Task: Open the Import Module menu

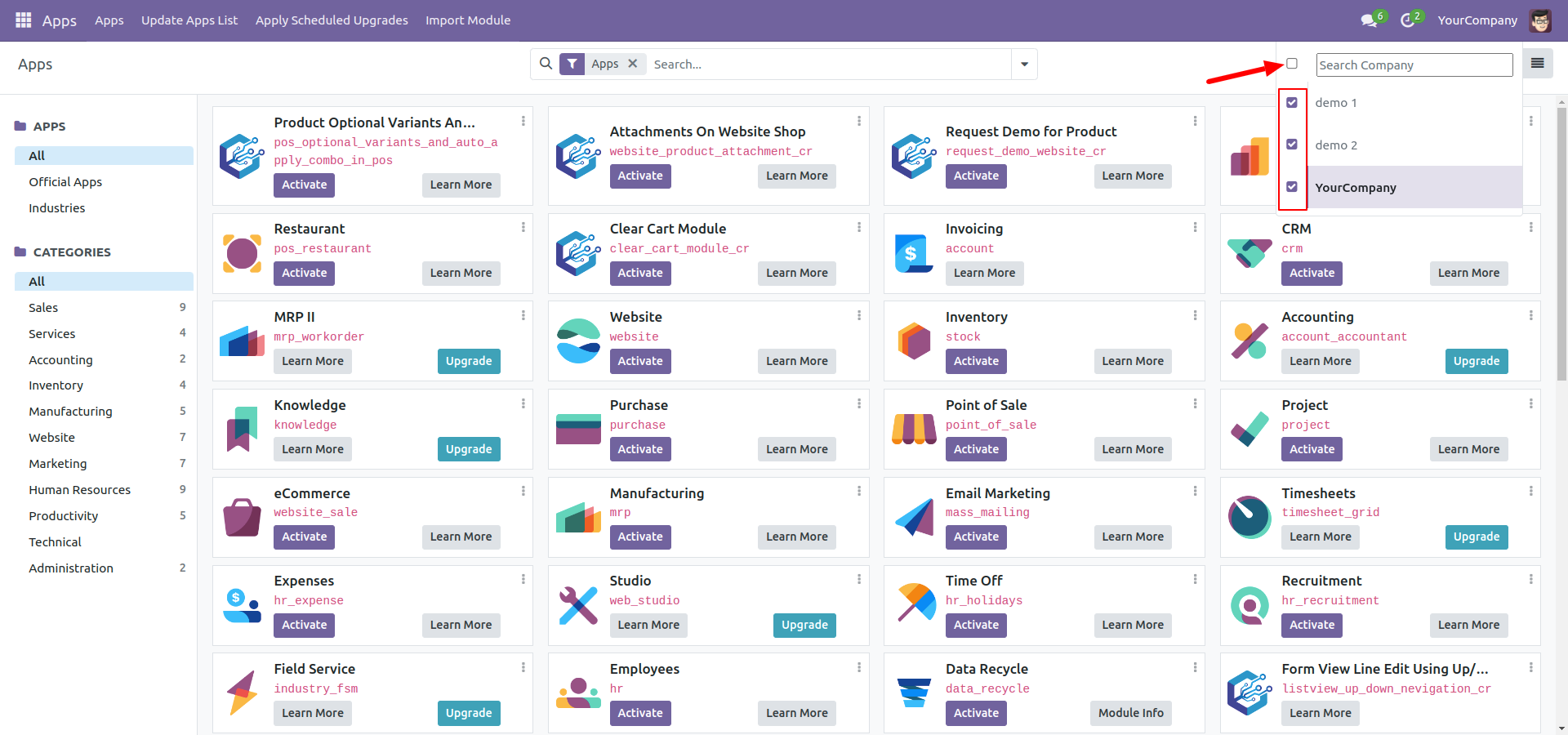Action: (x=468, y=20)
